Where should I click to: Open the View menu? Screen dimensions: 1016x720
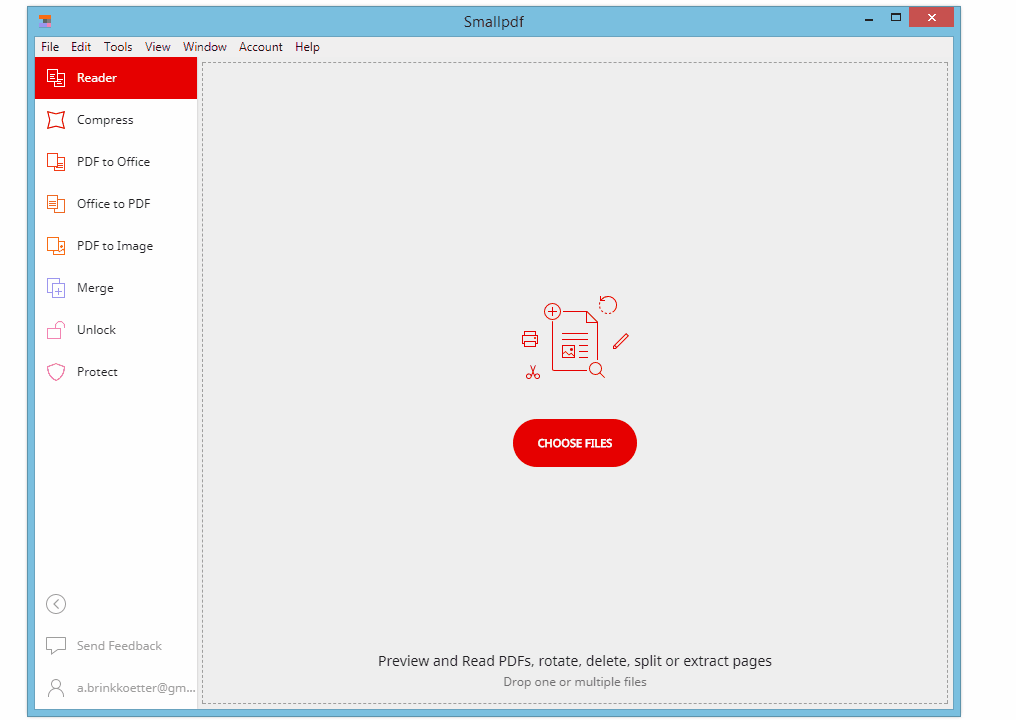click(157, 47)
